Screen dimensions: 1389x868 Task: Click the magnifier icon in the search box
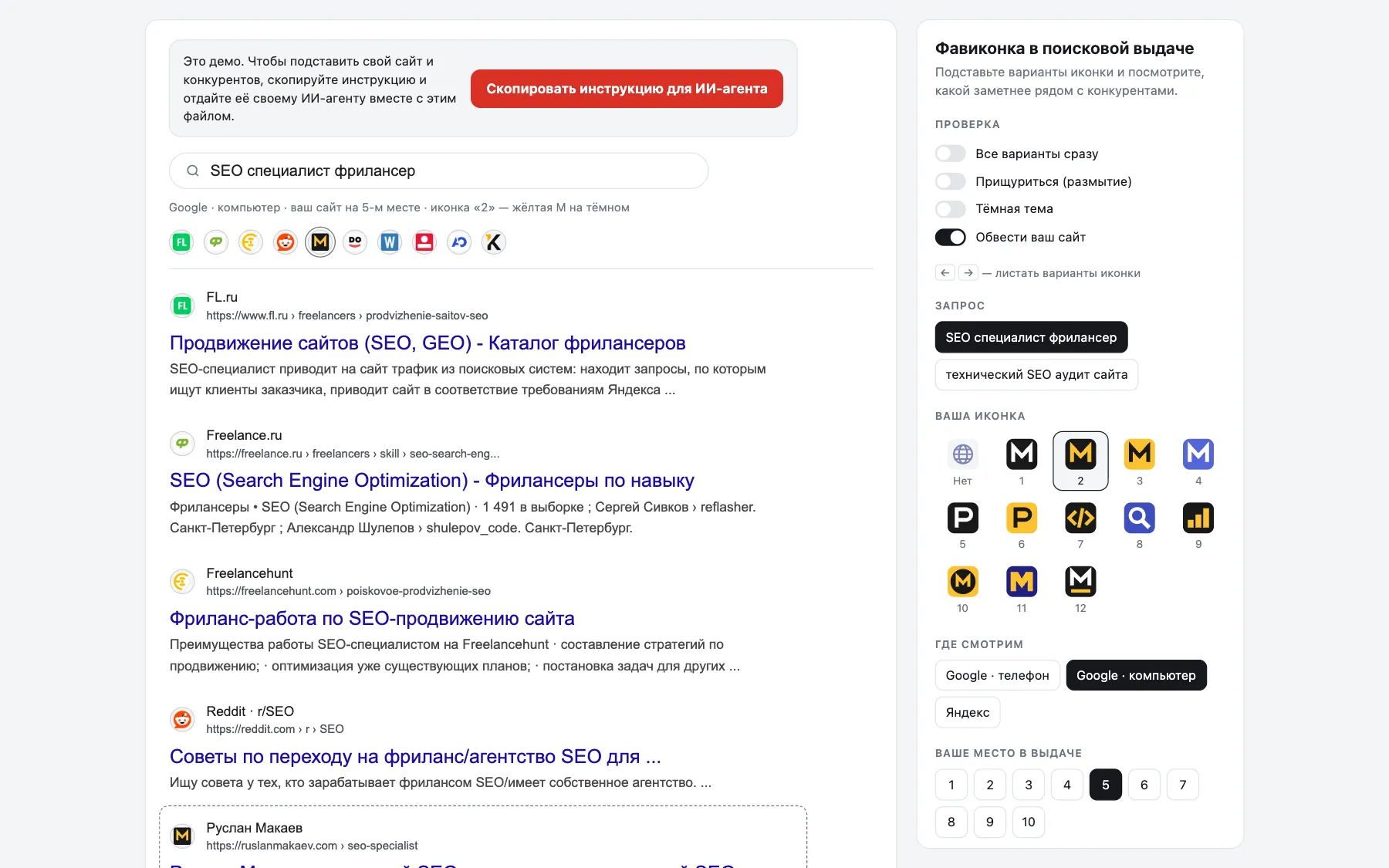[x=193, y=171]
